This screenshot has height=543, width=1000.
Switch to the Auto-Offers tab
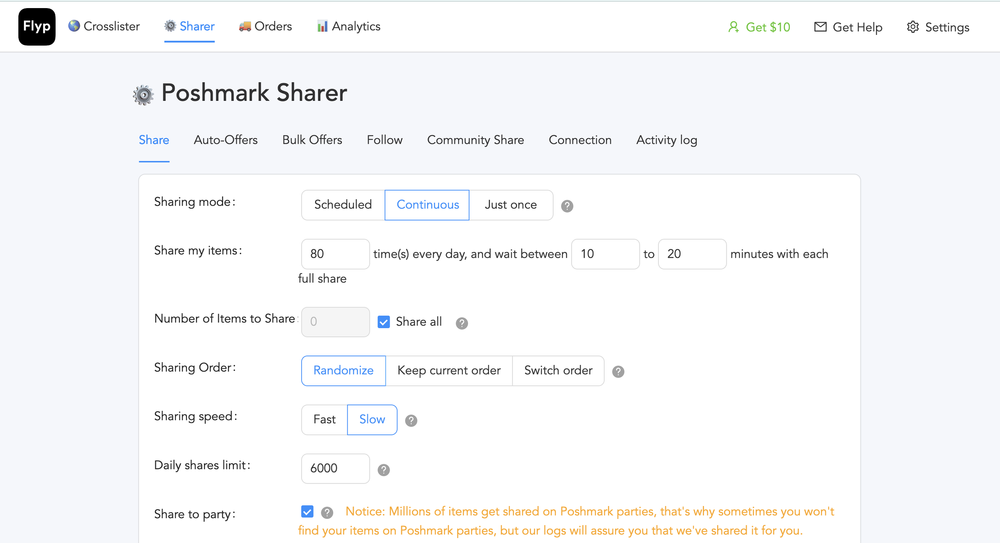(226, 140)
